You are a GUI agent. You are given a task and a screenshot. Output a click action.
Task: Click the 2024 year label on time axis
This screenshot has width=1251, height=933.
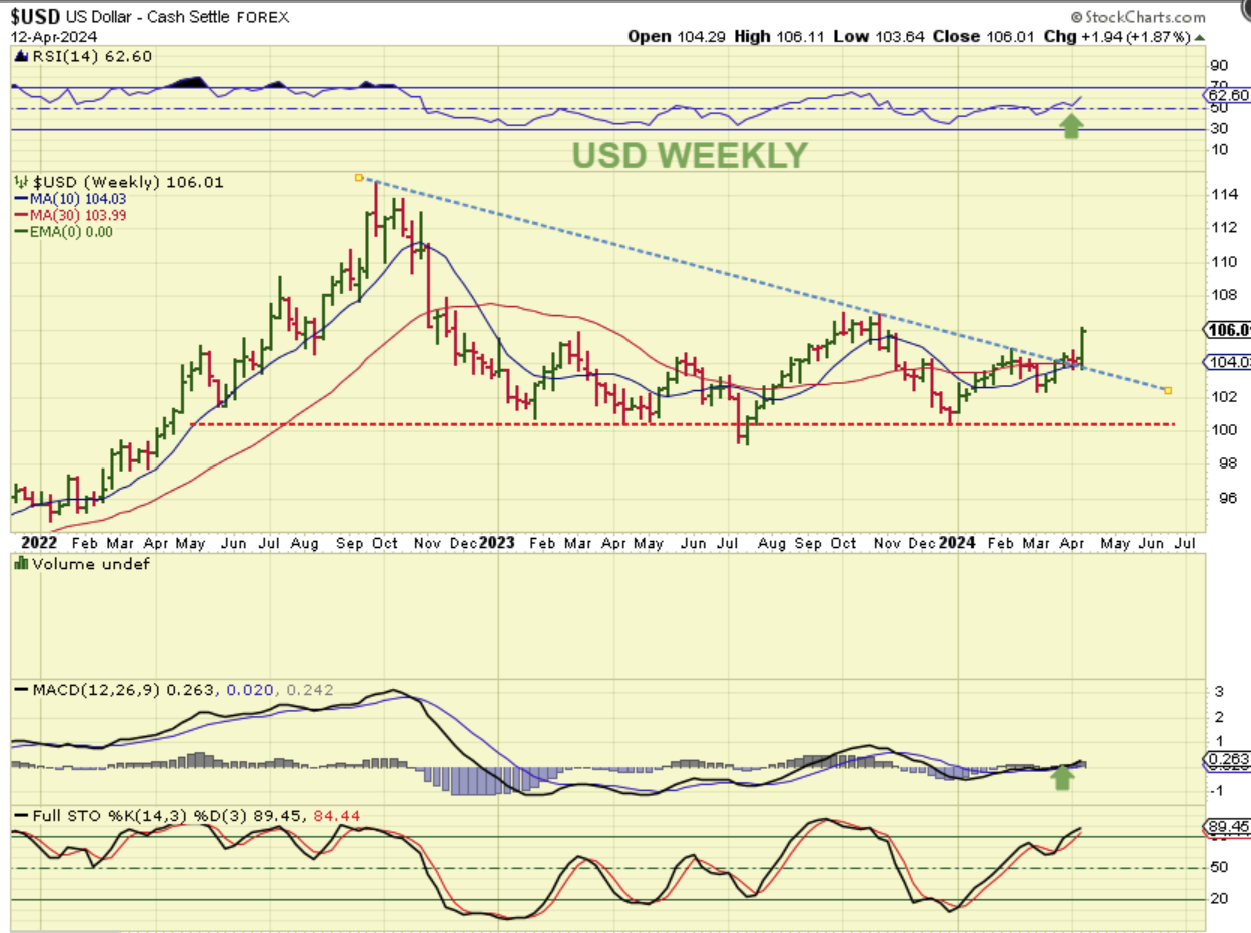point(958,542)
